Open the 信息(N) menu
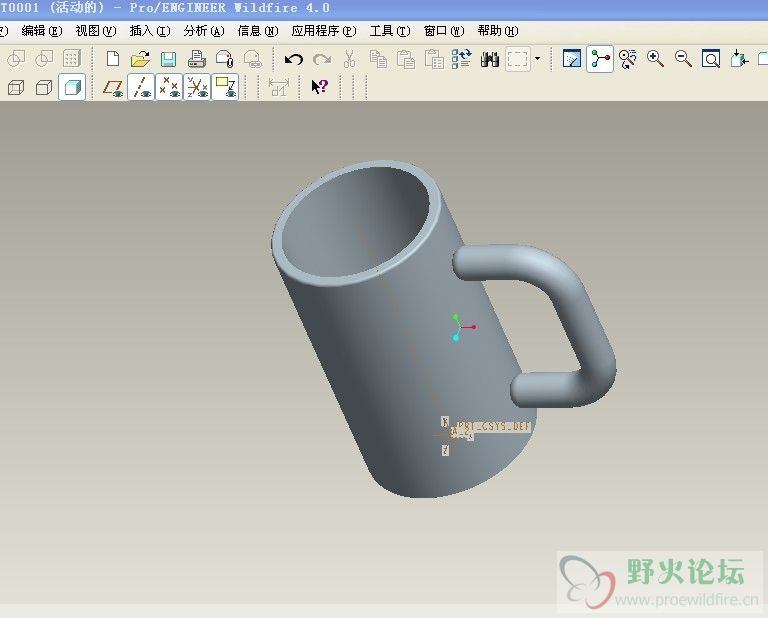The width and height of the screenshot is (768, 618). pyautogui.click(x=258, y=31)
